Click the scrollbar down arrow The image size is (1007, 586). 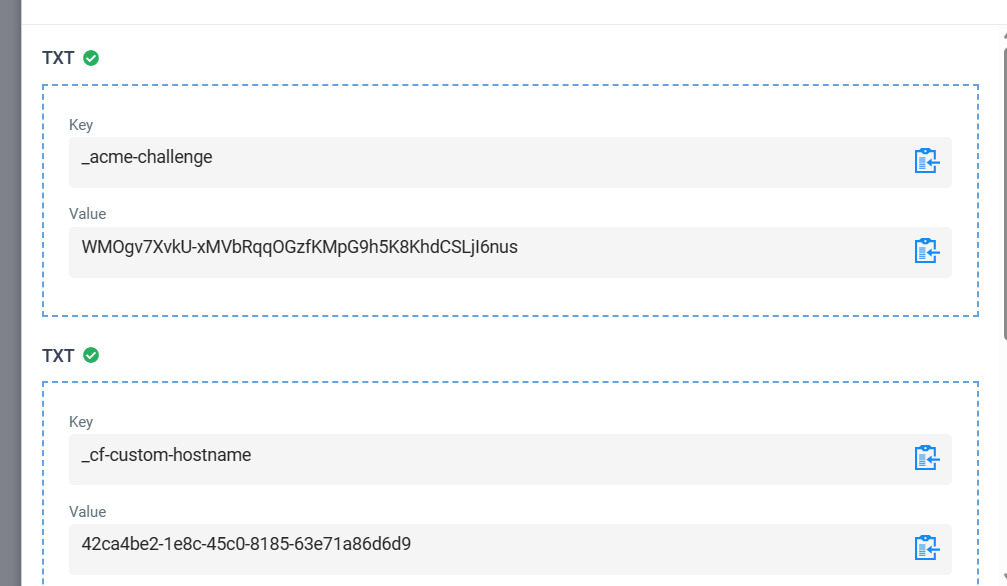[1004, 577]
